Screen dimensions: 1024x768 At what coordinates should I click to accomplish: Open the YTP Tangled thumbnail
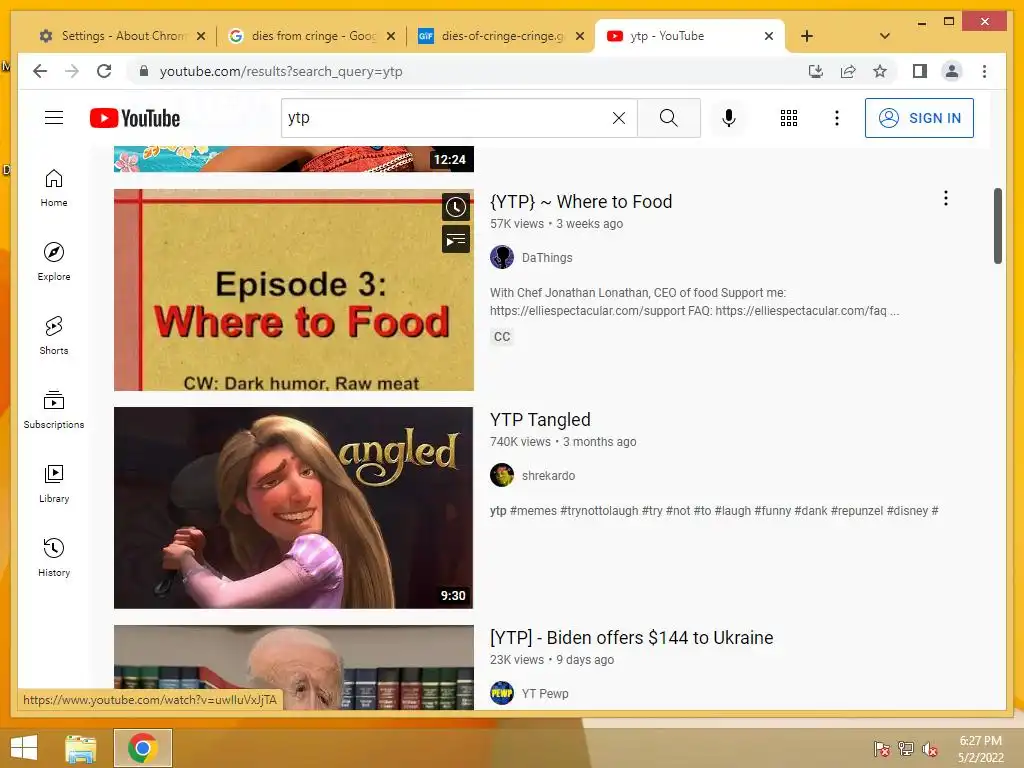[x=294, y=508]
